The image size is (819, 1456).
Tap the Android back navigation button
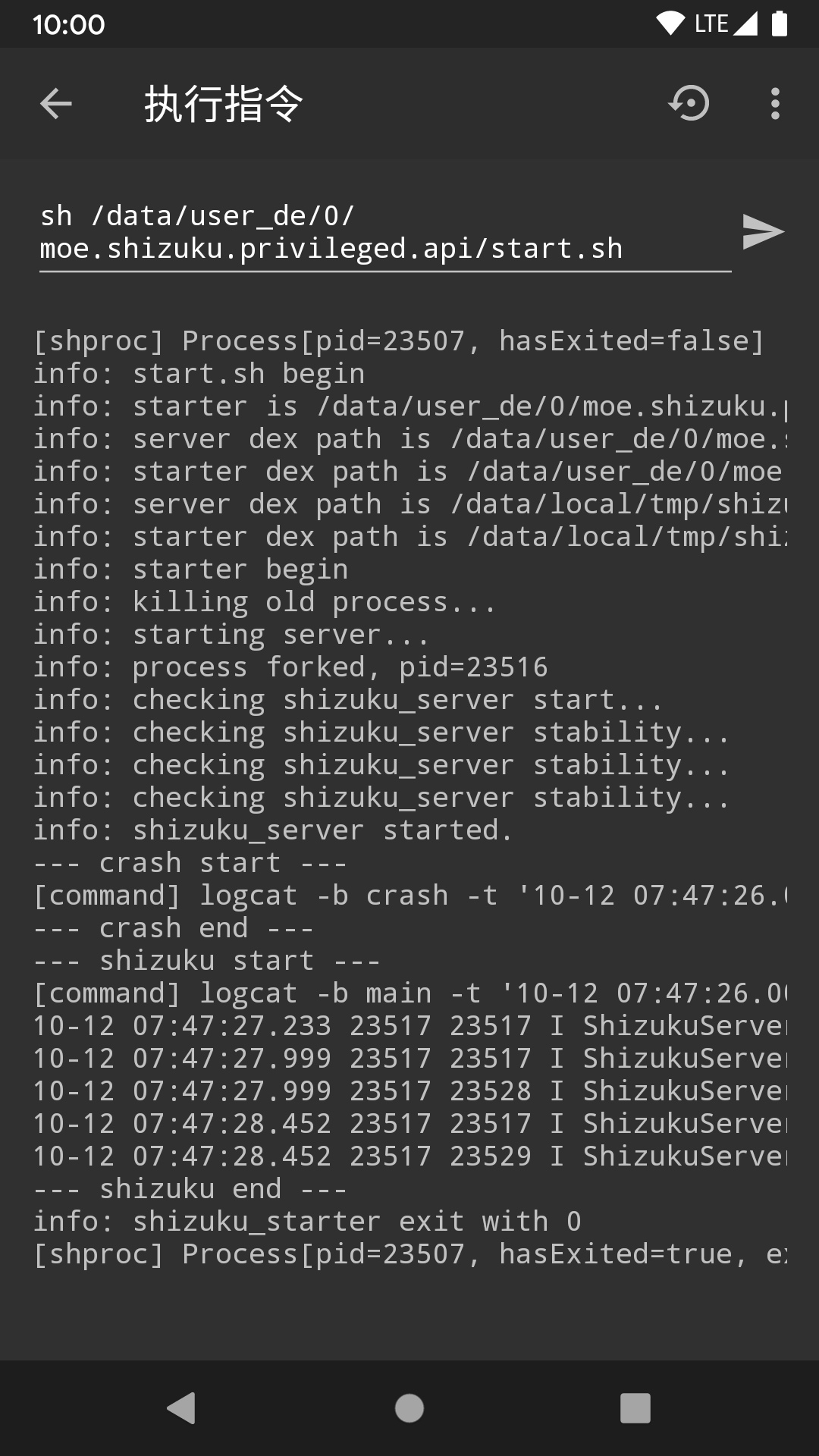(182, 1408)
